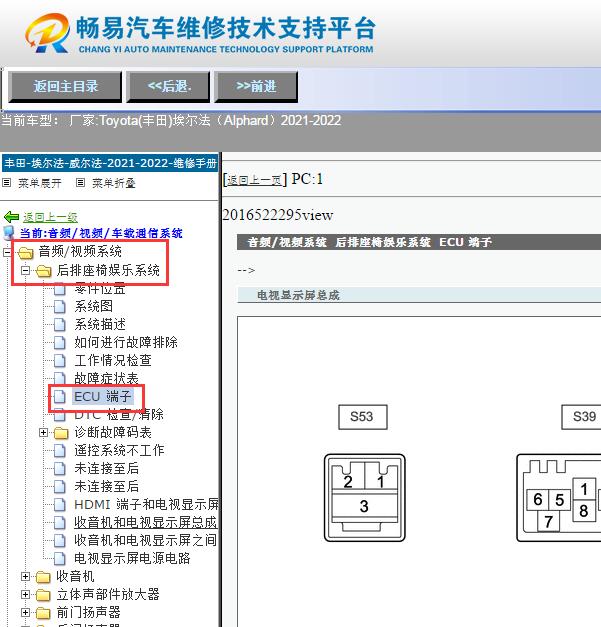Click the S53 connector pin diagram

[365, 498]
